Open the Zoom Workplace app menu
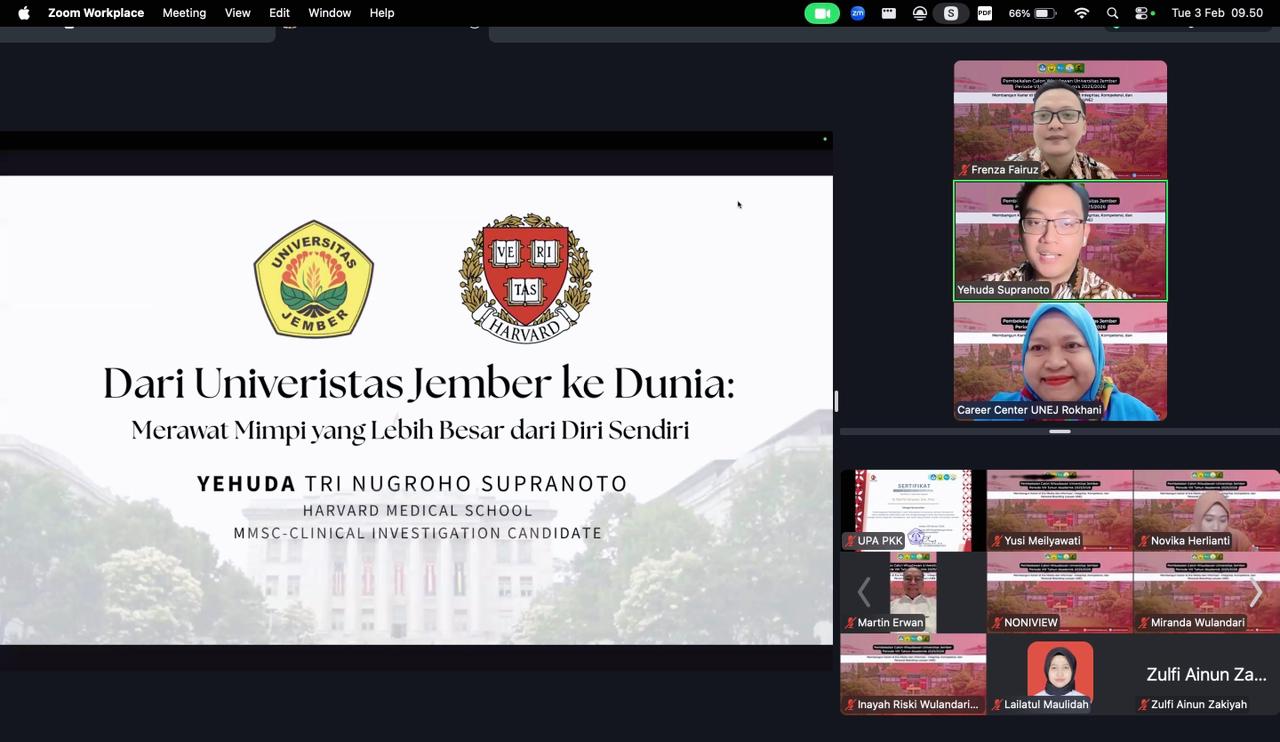Viewport: 1280px width, 742px height. click(x=96, y=13)
